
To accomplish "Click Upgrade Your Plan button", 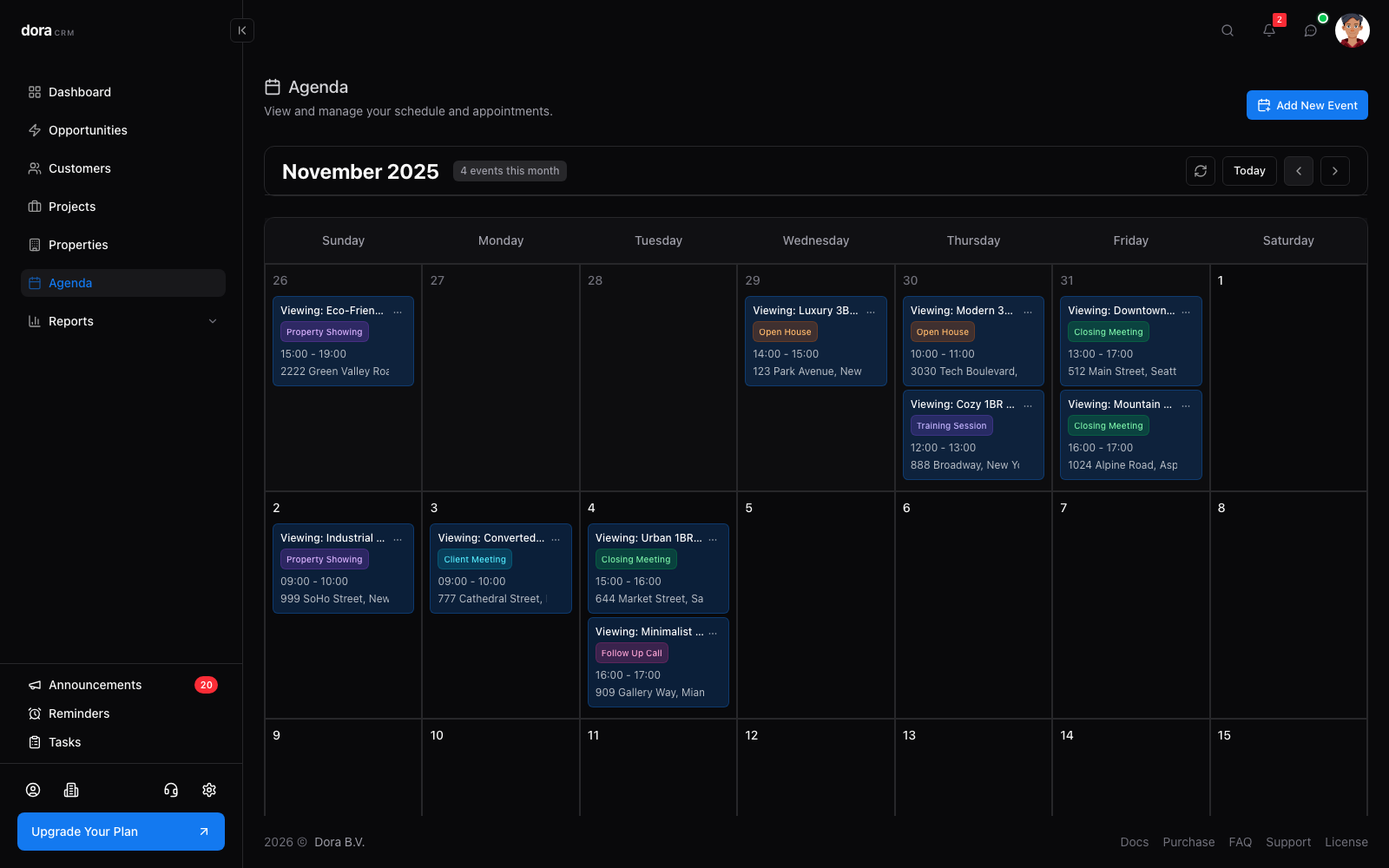I will tap(121, 832).
